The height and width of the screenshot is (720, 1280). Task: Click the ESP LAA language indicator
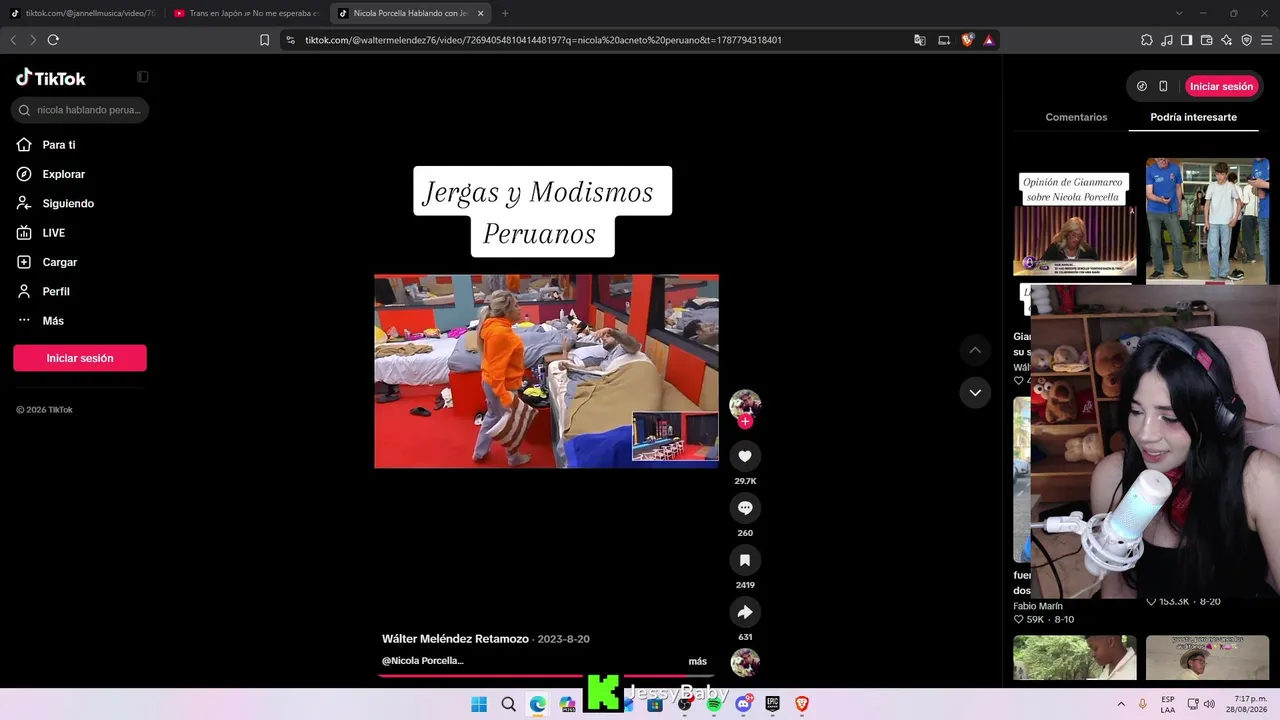(x=1168, y=704)
